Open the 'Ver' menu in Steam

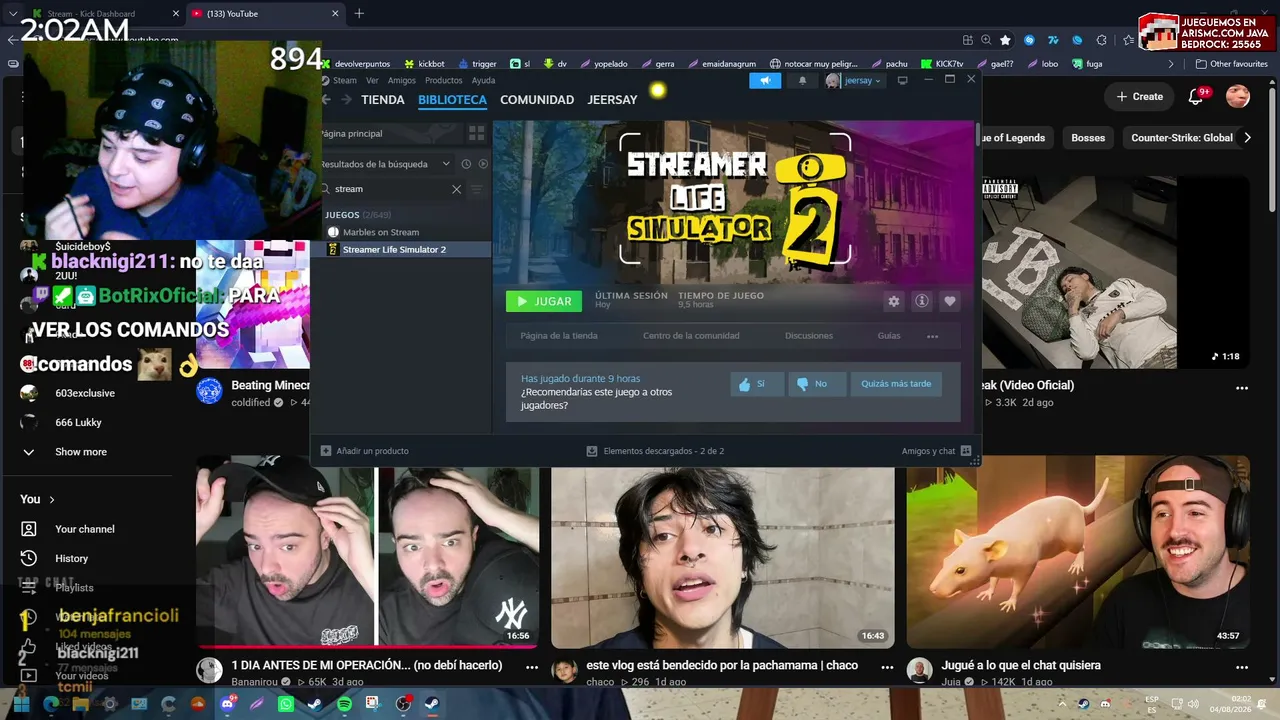click(x=372, y=81)
